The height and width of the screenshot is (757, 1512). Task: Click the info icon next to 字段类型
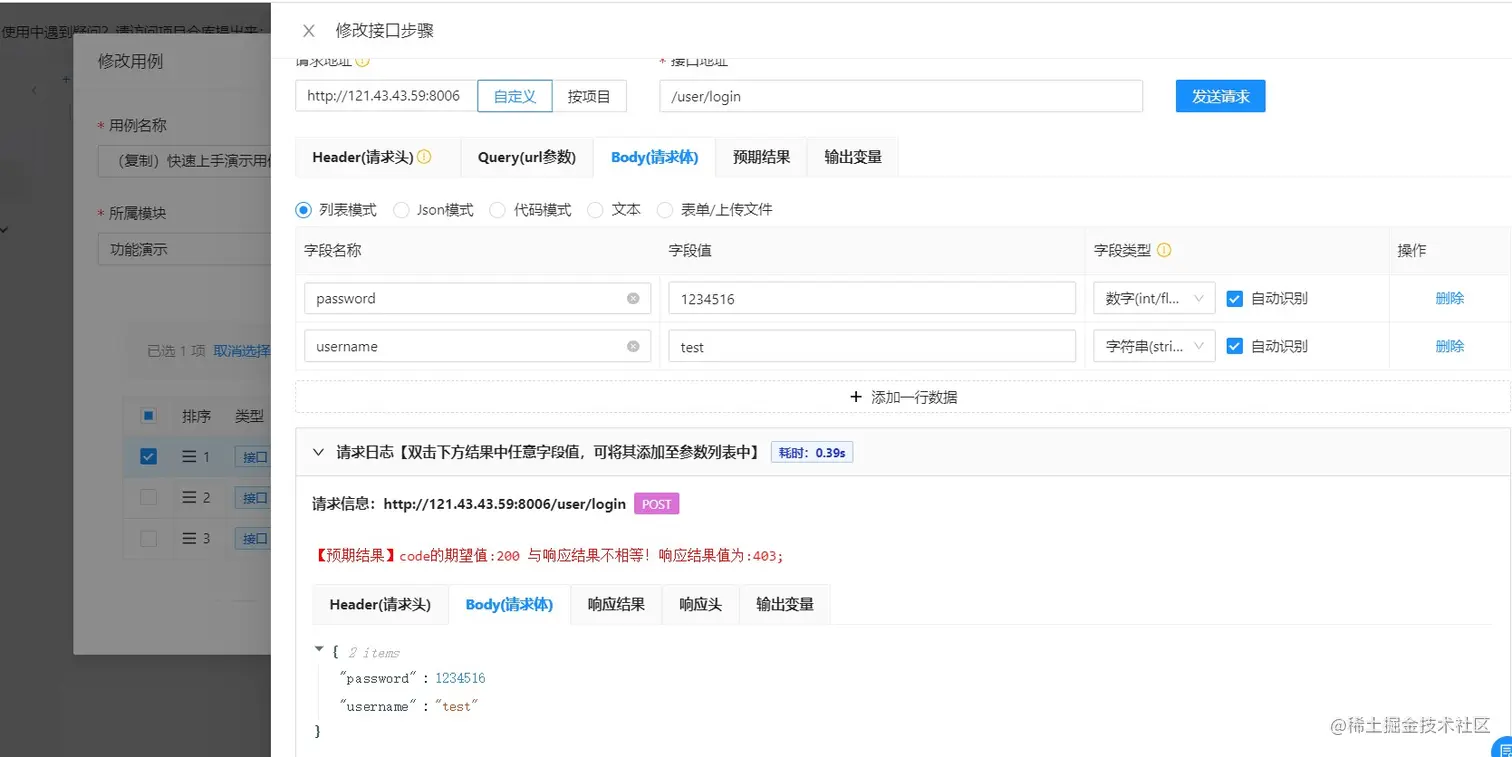[x=1164, y=251]
